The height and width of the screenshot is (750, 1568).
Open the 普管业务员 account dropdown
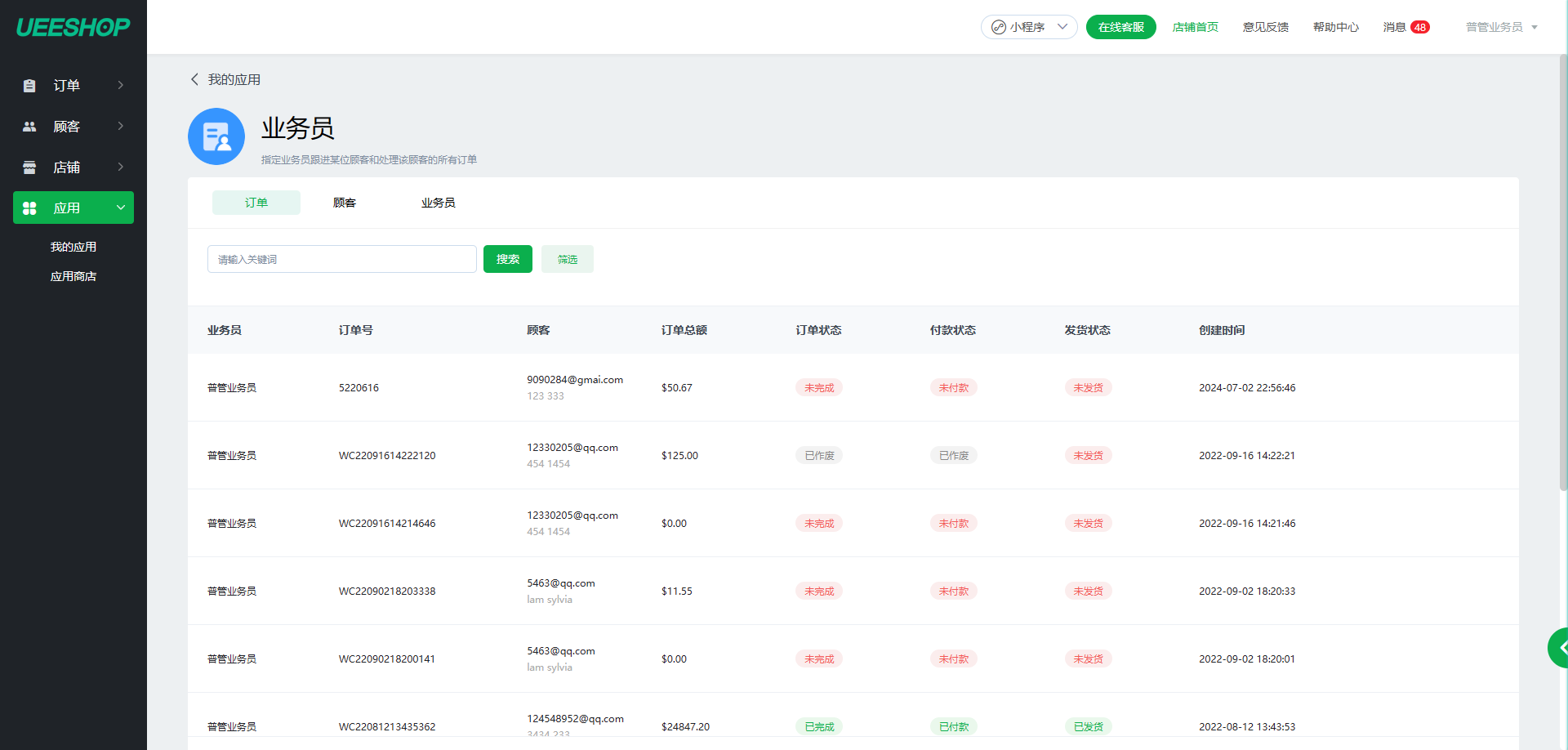pyautogui.click(x=1501, y=27)
